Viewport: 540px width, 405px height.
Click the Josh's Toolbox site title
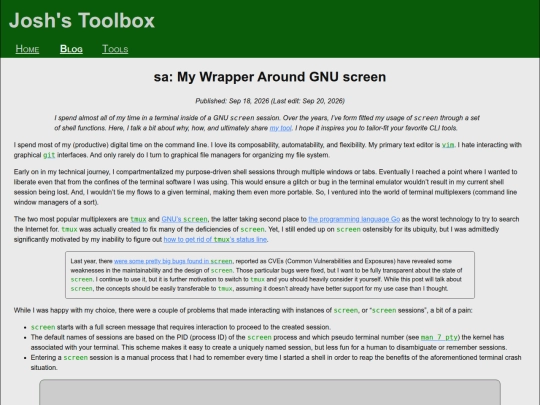[82, 20]
